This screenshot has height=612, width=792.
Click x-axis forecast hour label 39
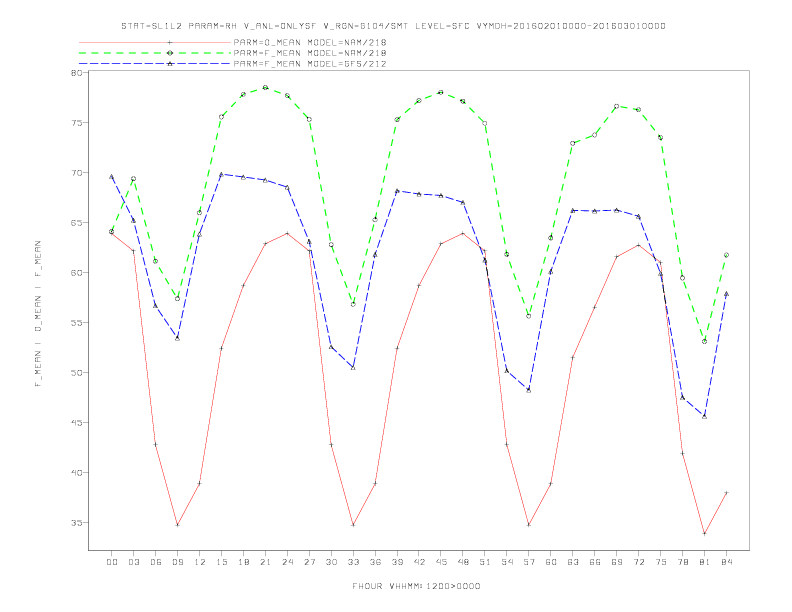pyautogui.click(x=397, y=562)
